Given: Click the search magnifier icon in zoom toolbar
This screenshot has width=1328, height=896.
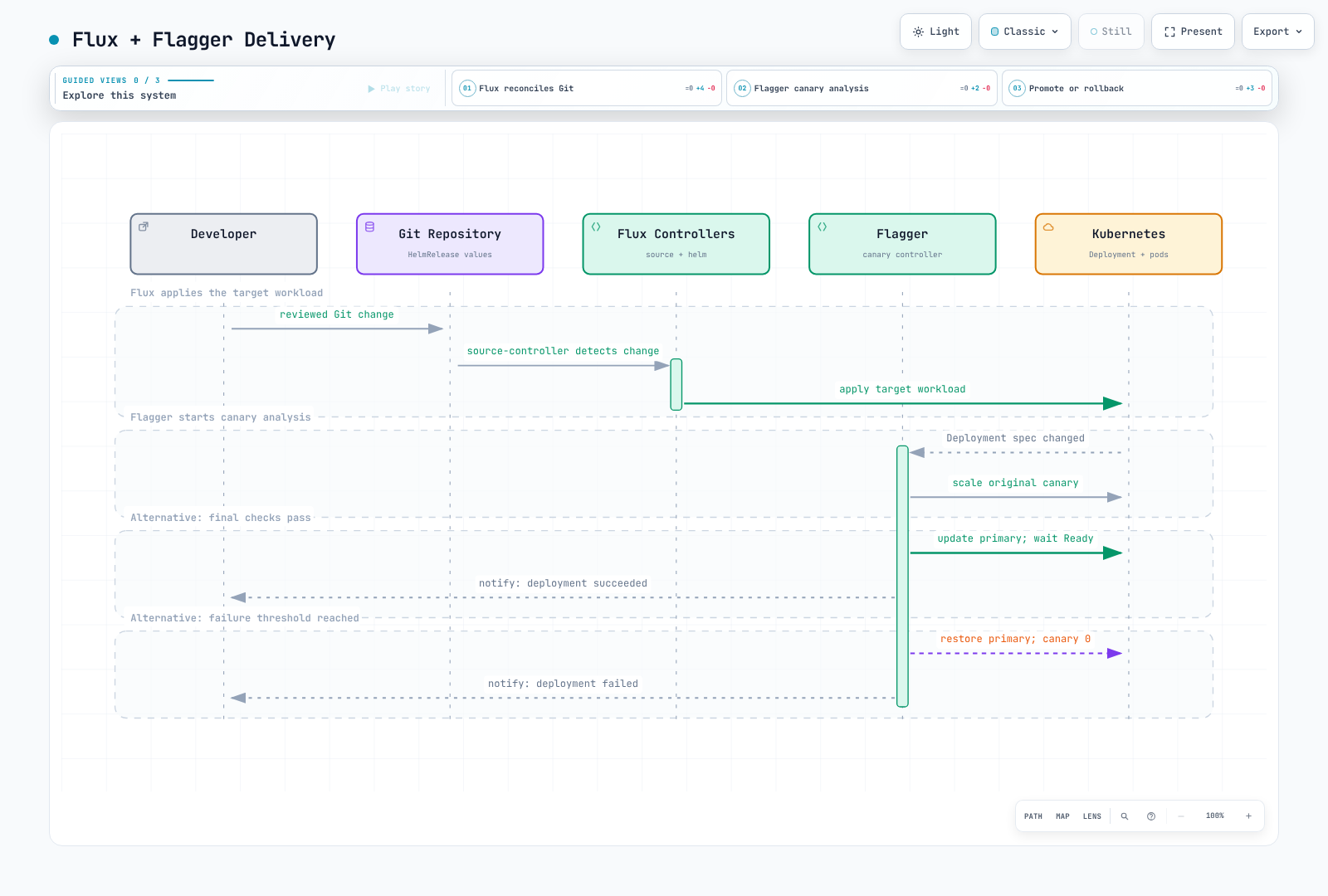Looking at the screenshot, I should [1125, 816].
